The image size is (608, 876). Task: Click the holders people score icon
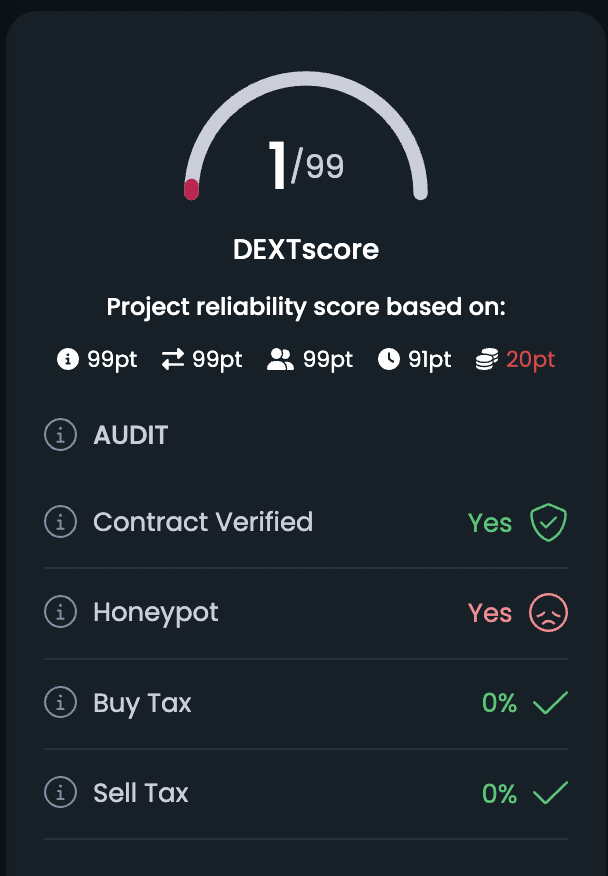pyautogui.click(x=280, y=360)
